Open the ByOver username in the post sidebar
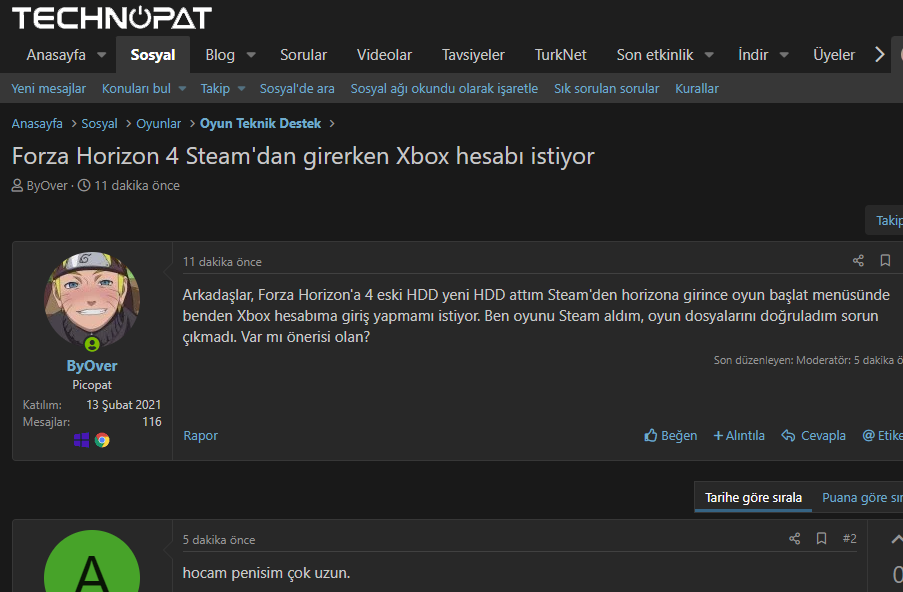This screenshot has width=903, height=592. coord(92,366)
